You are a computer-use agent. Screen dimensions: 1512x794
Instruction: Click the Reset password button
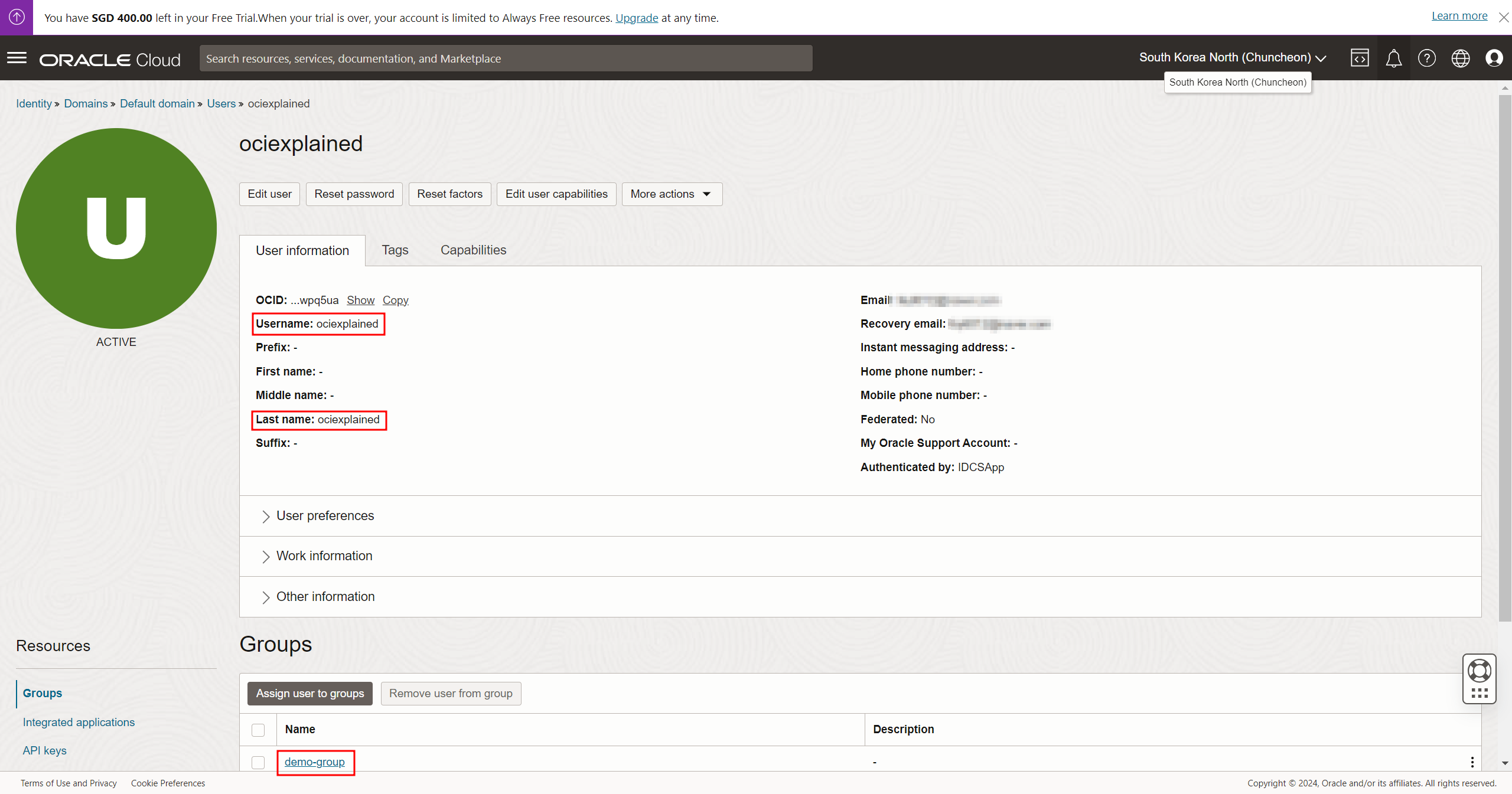pyautogui.click(x=354, y=194)
